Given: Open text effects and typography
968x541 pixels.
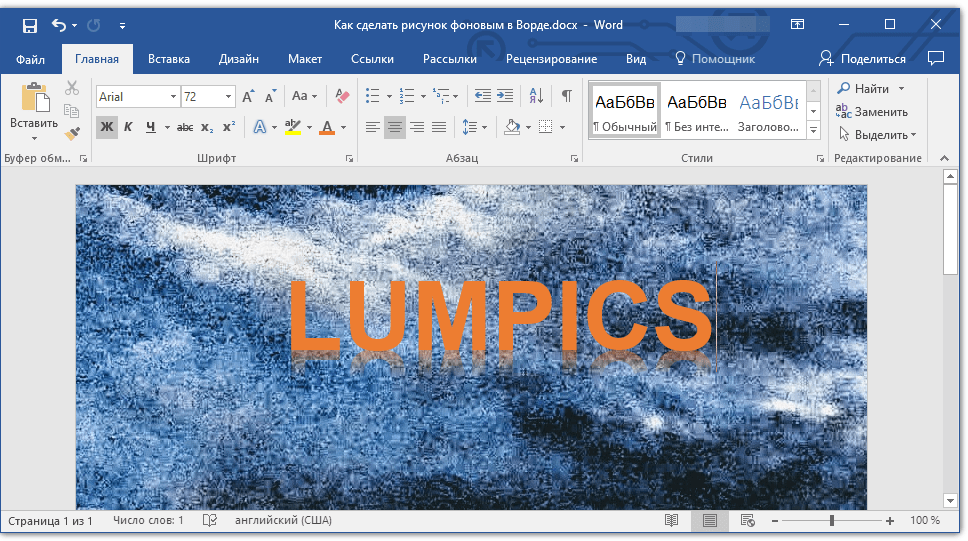Looking at the screenshot, I should 259,128.
